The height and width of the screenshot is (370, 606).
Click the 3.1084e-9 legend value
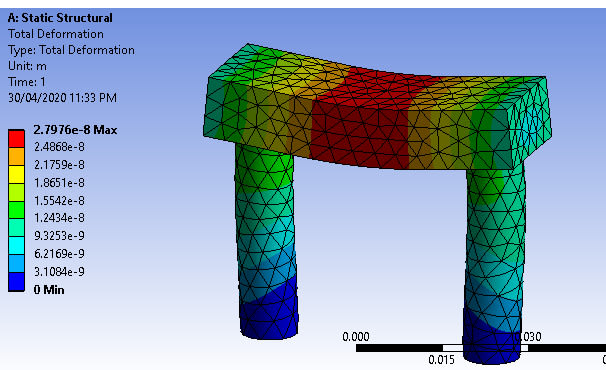pyautogui.click(x=59, y=271)
